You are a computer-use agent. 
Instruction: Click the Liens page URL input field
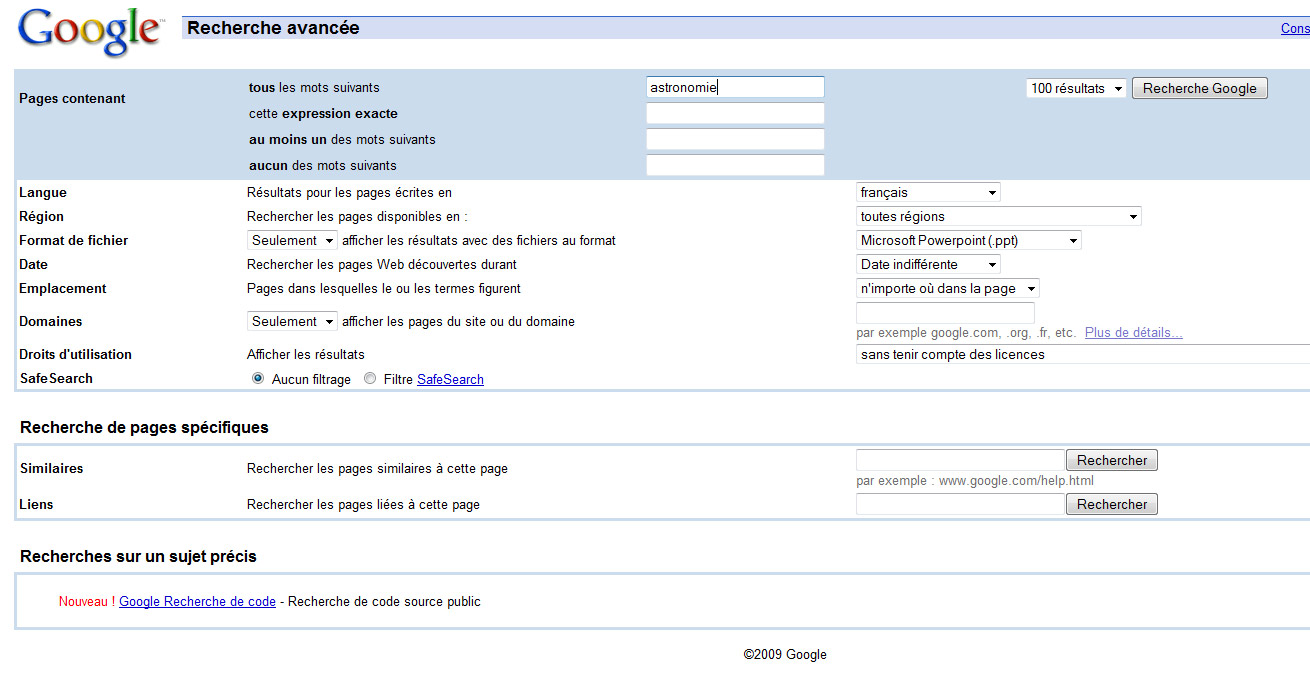[960, 504]
